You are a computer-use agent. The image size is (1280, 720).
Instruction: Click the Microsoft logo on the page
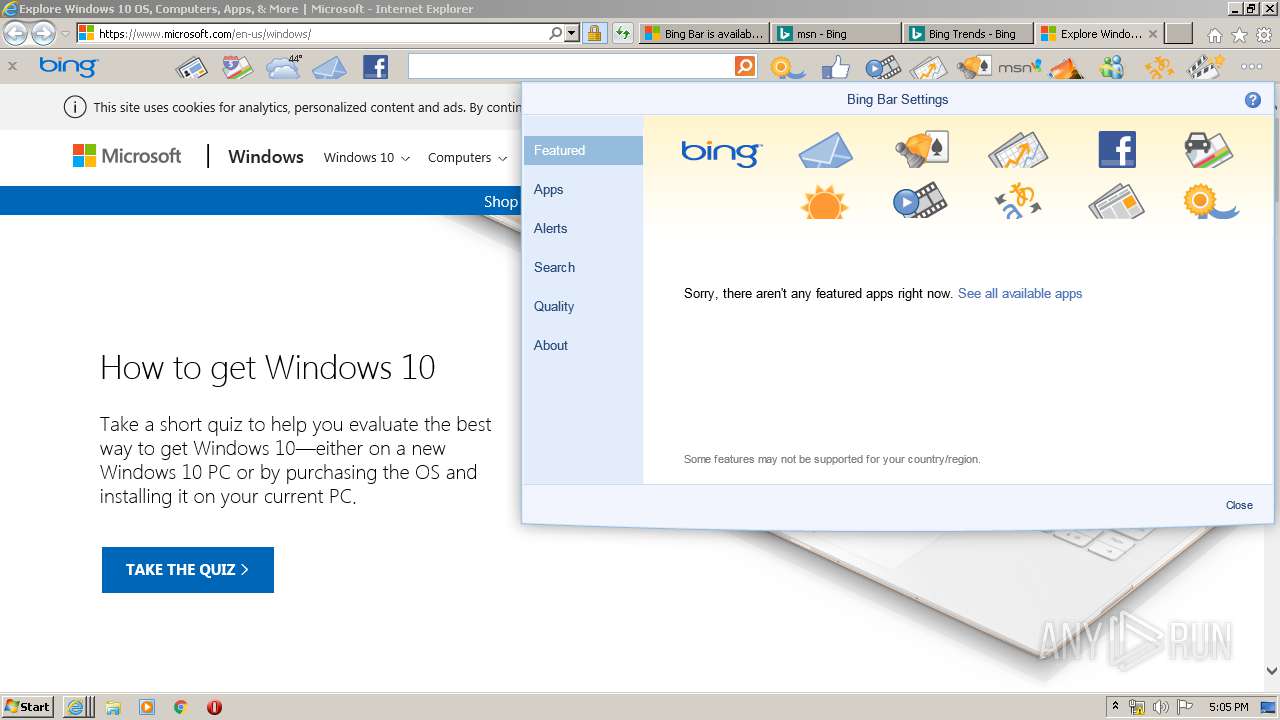127,156
